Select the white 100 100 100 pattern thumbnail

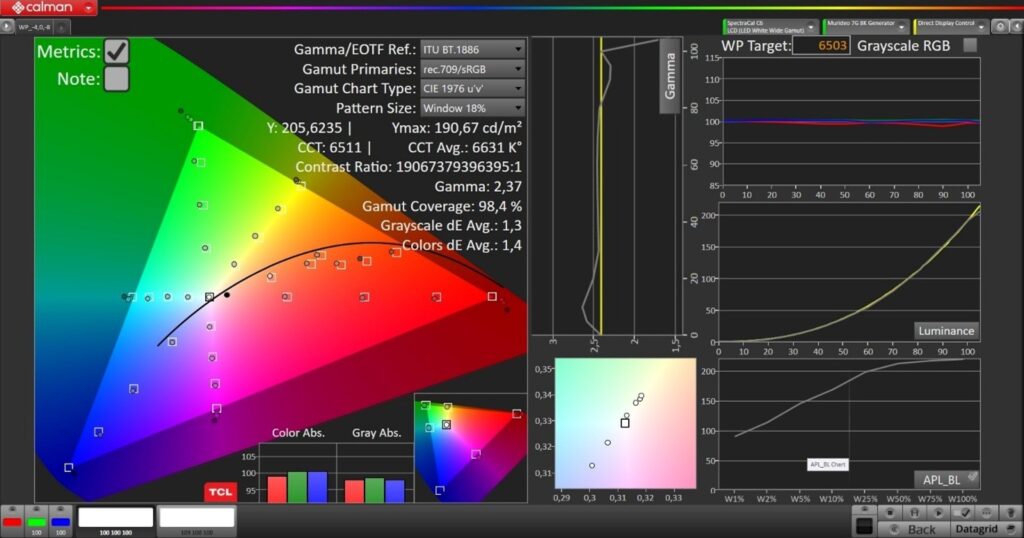116,521
